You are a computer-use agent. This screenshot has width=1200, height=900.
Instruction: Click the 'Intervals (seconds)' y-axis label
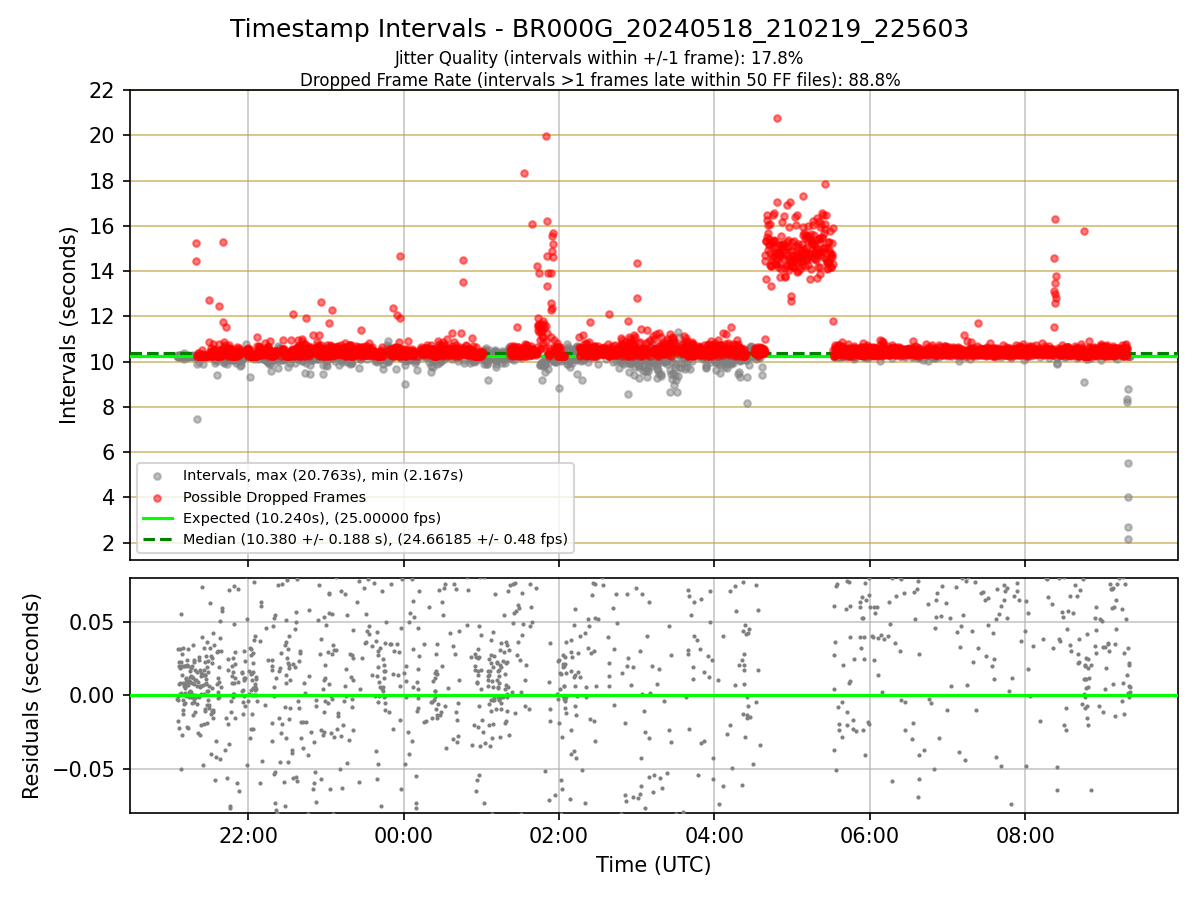69,325
